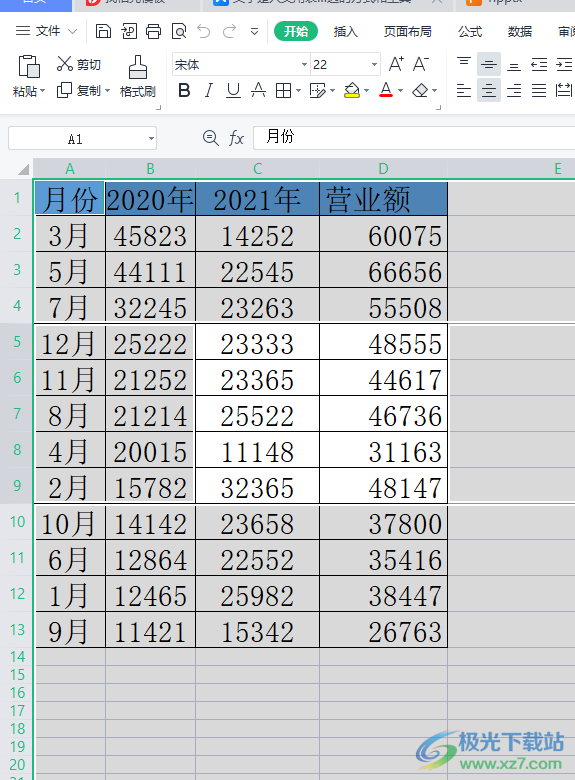This screenshot has height=780, width=575.
Task: Select the Format Painter brush
Action: [x=138, y=77]
